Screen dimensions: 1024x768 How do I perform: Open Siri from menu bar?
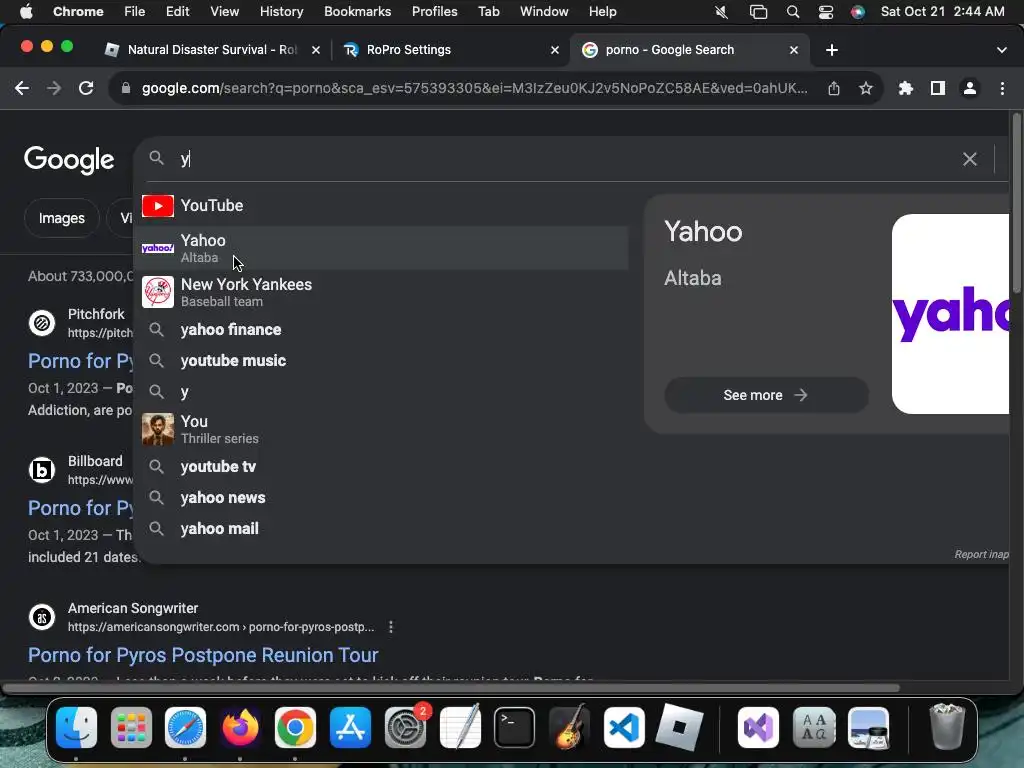(x=857, y=12)
